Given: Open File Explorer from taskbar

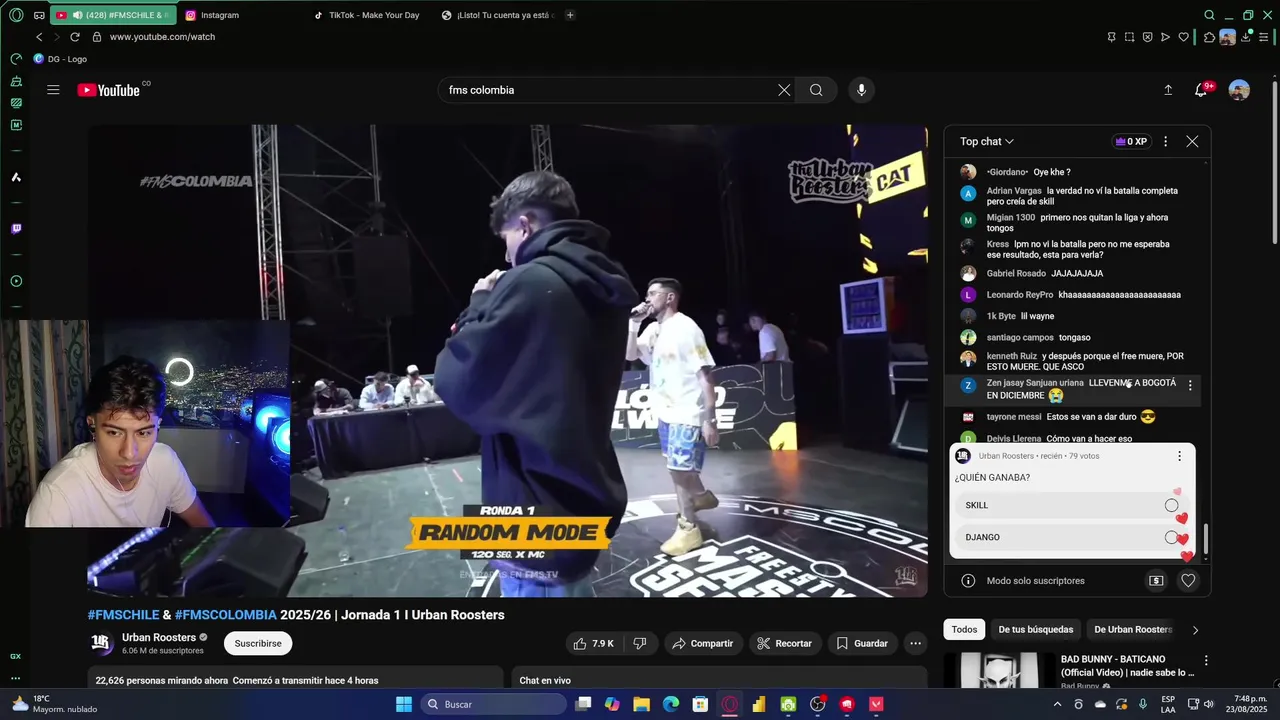Looking at the screenshot, I should (641, 704).
